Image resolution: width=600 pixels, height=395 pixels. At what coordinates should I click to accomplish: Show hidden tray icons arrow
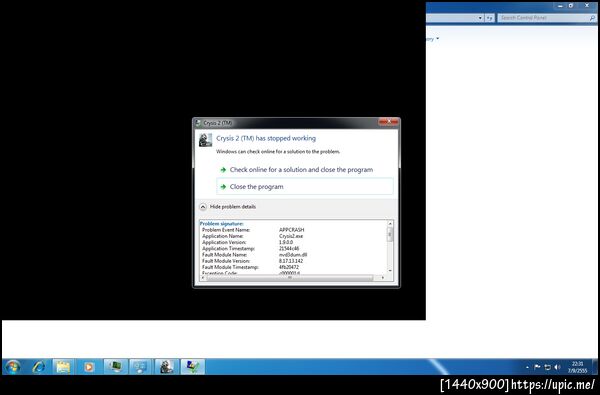pyautogui.click(x=527, y=367)
